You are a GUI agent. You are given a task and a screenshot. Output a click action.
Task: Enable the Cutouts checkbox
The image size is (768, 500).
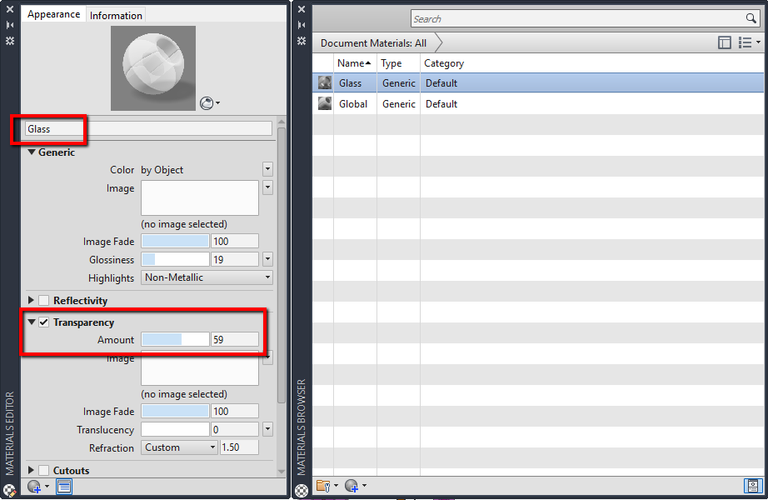click(x=44, y=470)
